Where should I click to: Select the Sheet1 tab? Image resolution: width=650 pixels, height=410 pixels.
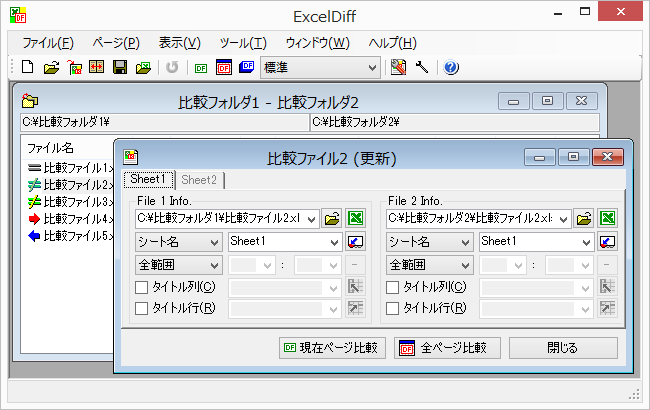148,179
